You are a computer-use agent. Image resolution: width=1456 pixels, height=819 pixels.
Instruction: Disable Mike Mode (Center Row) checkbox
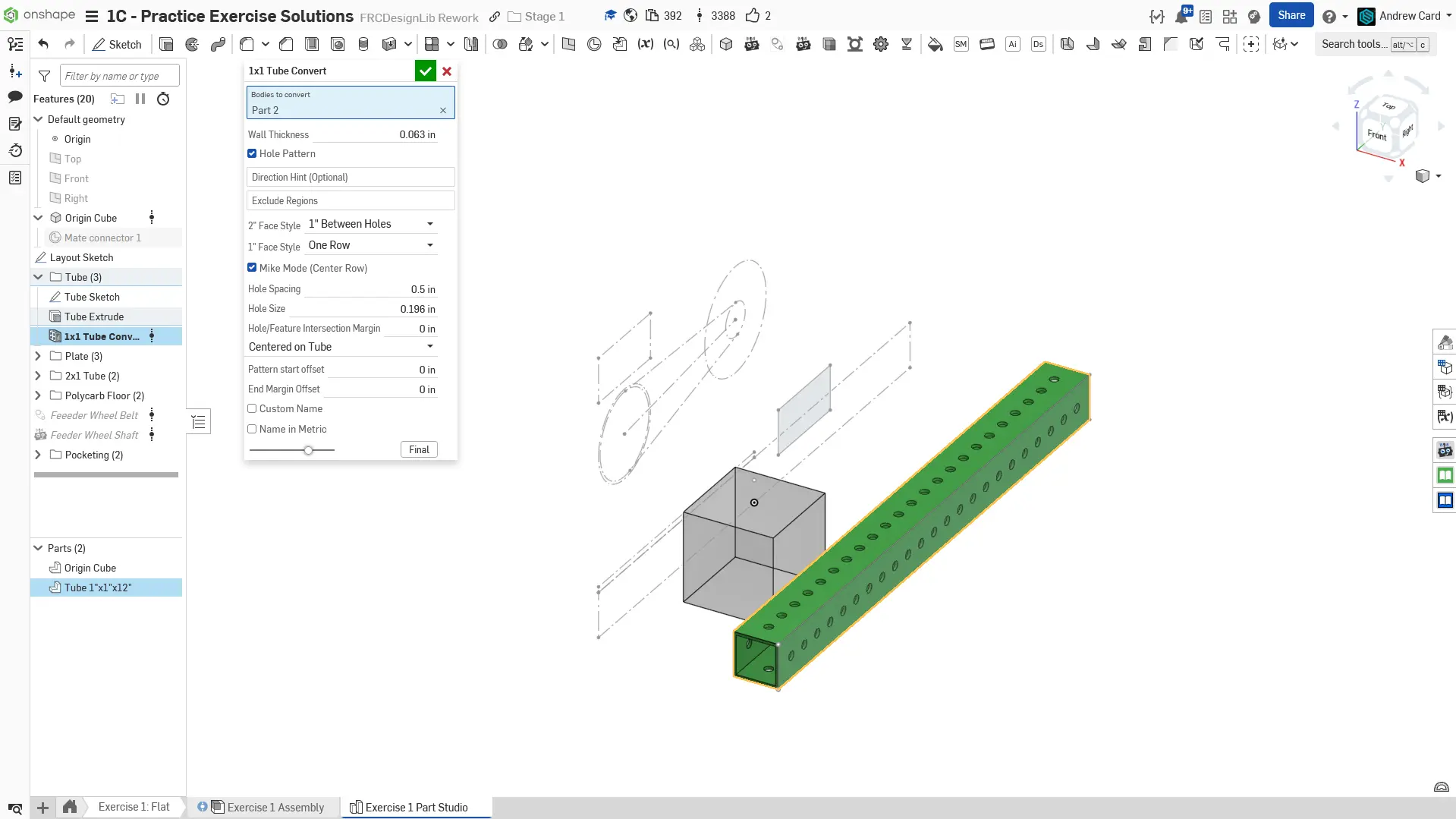[252, 268]
